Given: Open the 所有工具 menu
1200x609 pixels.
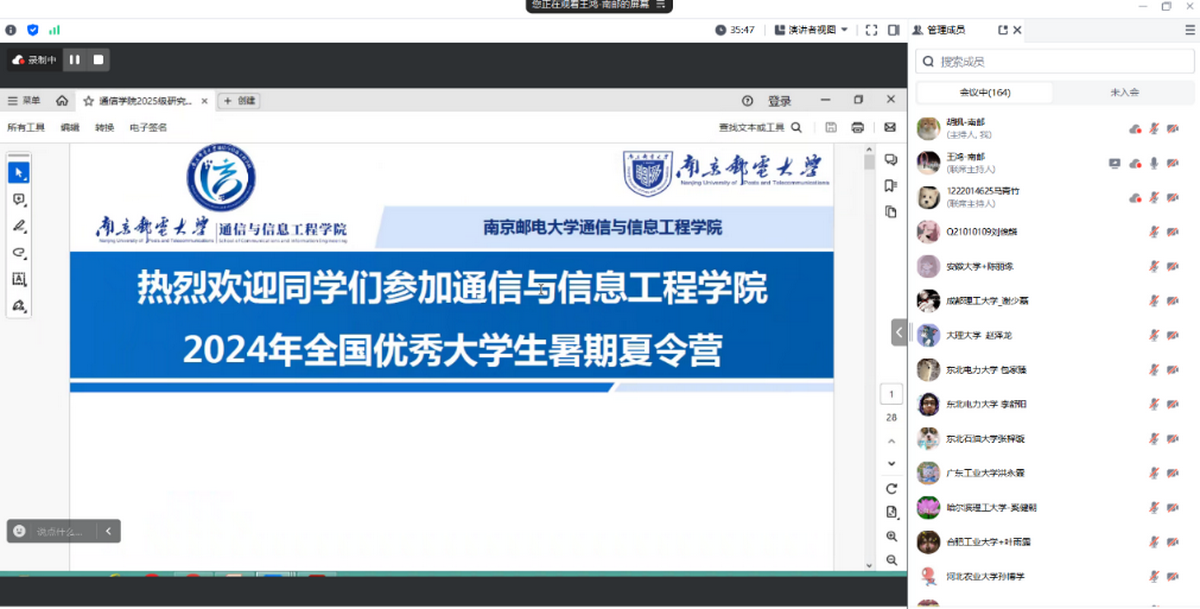Looking at the screenshot, I should (26, 127).
